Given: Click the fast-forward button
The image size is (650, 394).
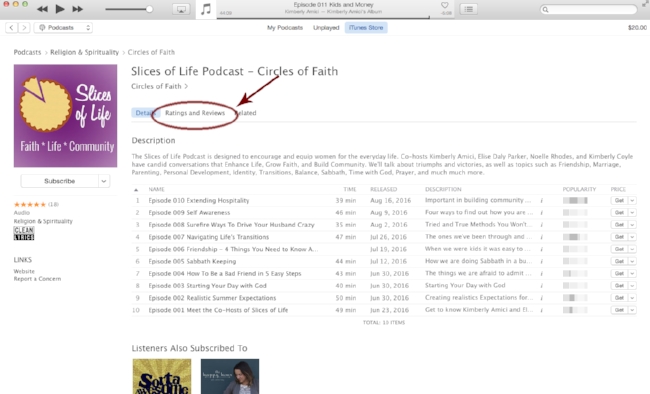Looking at the screenshot, I should (x=78, y=9).
